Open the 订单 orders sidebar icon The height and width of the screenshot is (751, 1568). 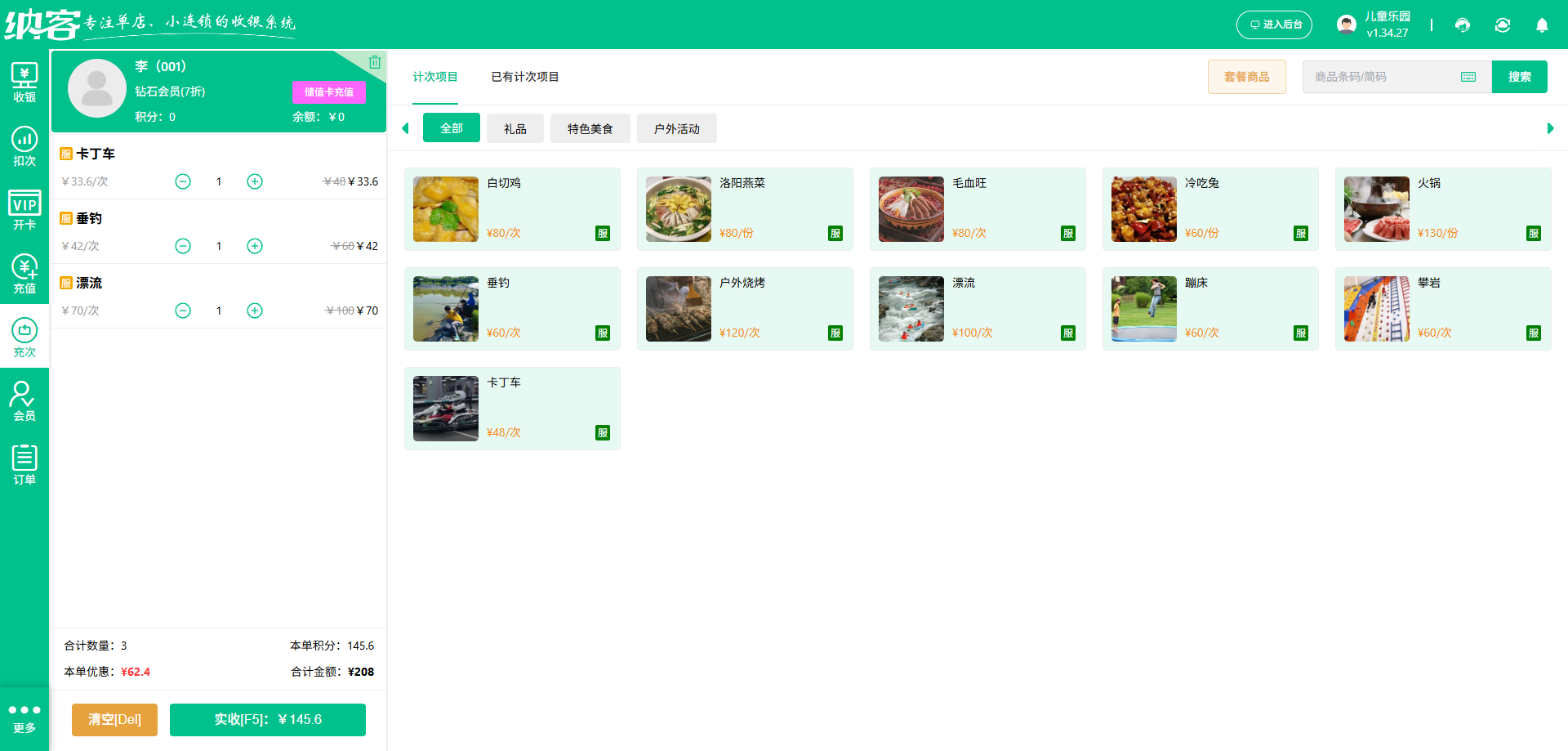click(x=24, y=466)
